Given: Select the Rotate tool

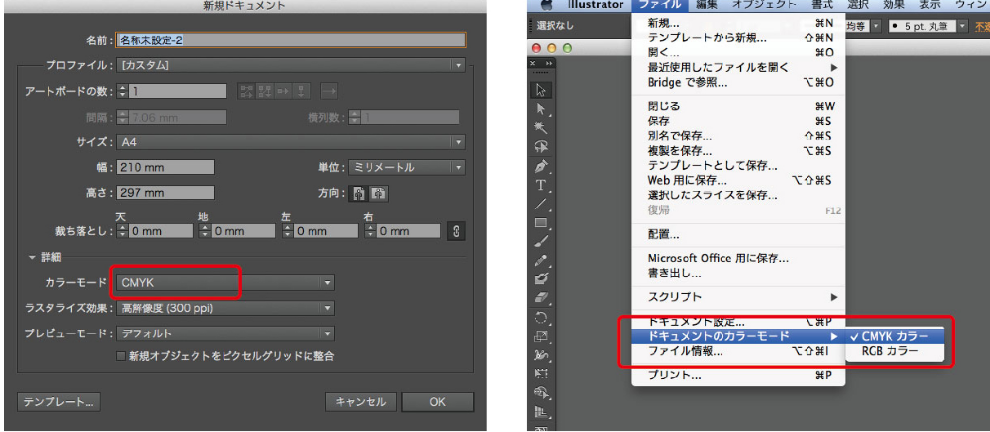Looking at the screenshot, I should click(540, 317).
